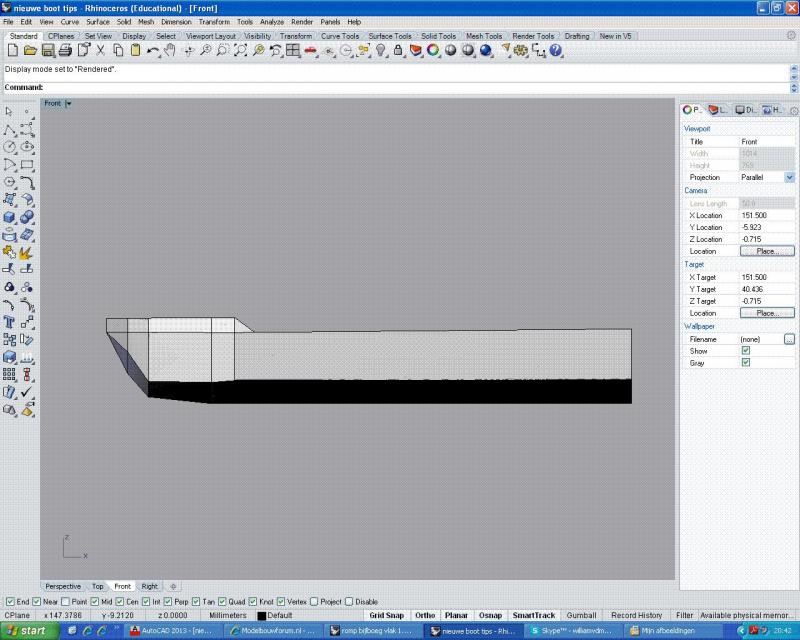The height and width of the screenshot is (640, 800).
Task: Toggle the Mid osnap checkbox
Action: [x=94, y=602]
